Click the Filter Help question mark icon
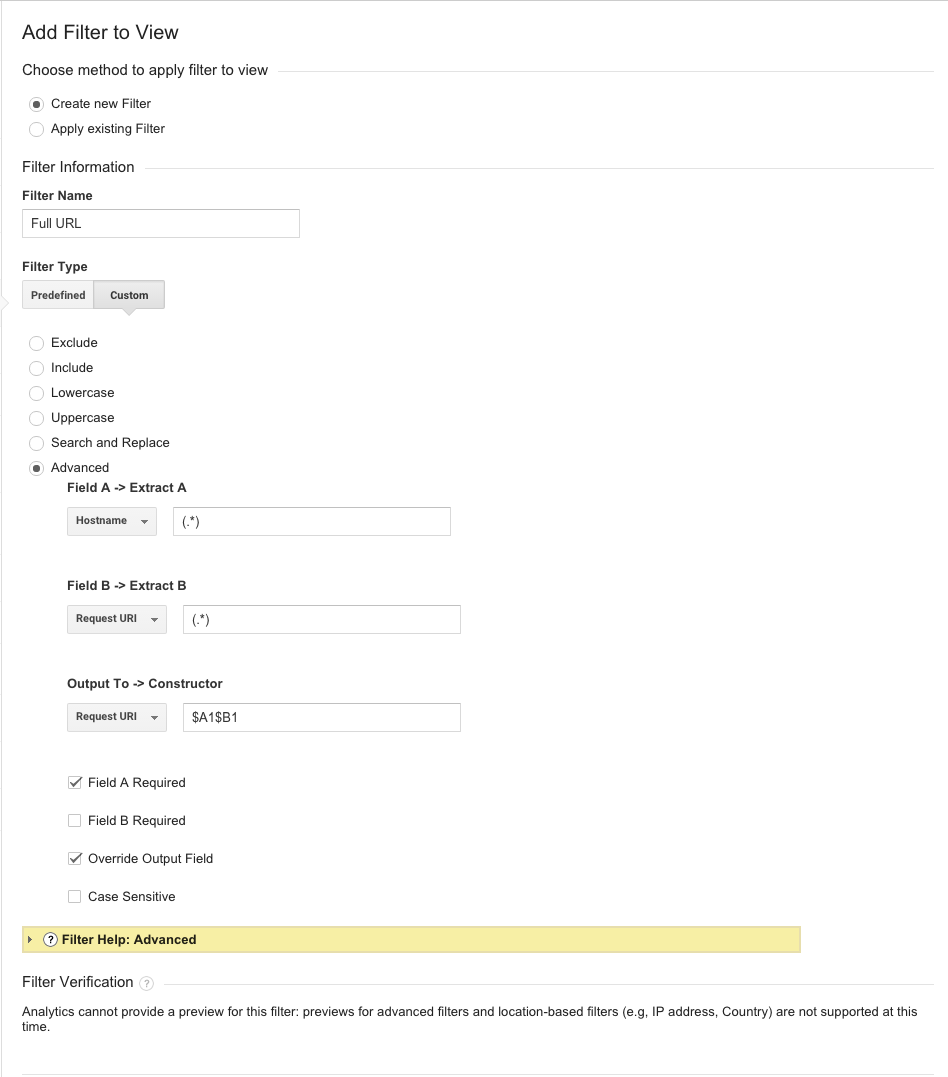The width and height of the screenshot is (948, 1077). [51, 940]
